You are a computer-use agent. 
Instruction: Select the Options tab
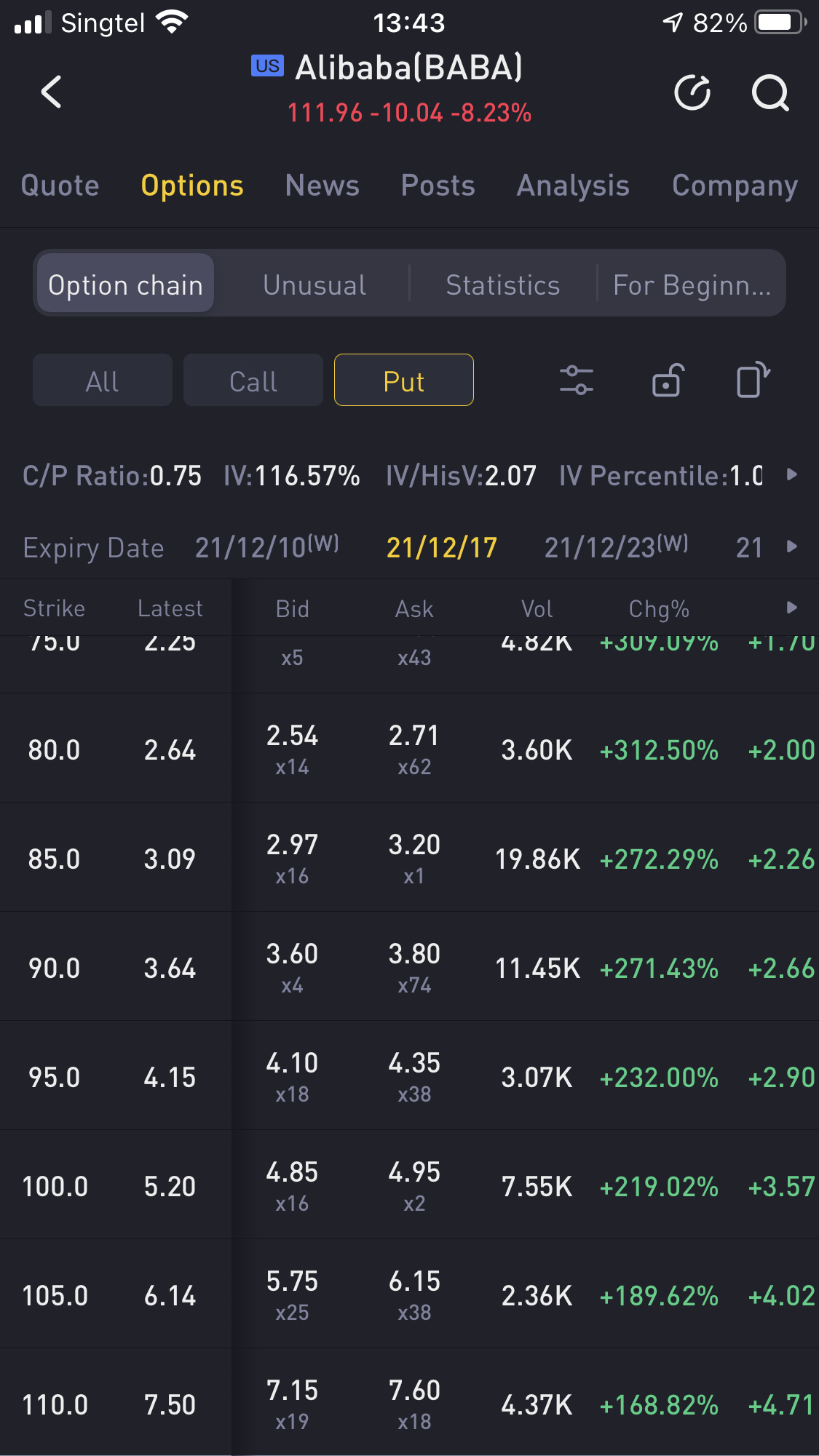192,186
